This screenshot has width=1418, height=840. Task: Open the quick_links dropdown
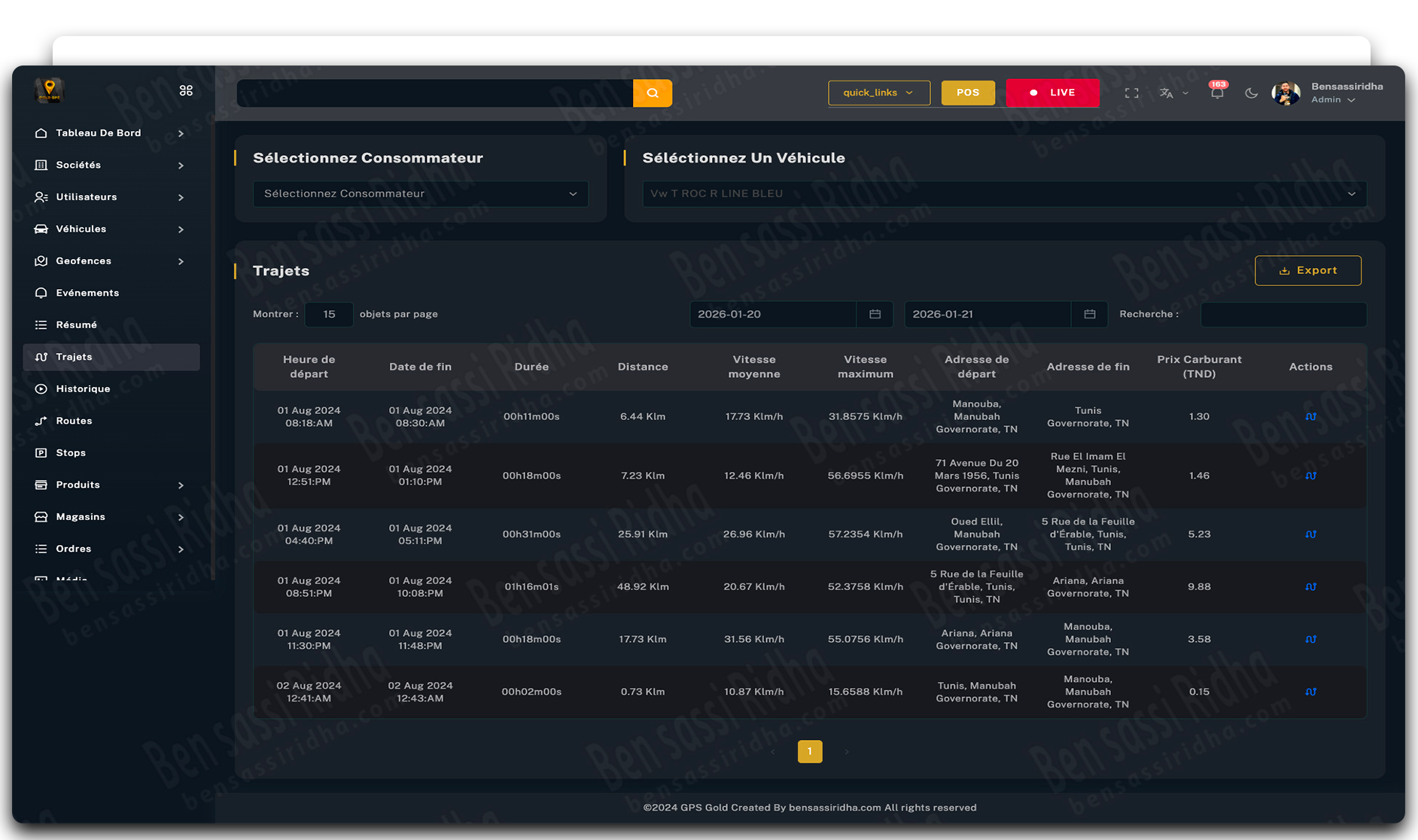[x=878, y=93]
